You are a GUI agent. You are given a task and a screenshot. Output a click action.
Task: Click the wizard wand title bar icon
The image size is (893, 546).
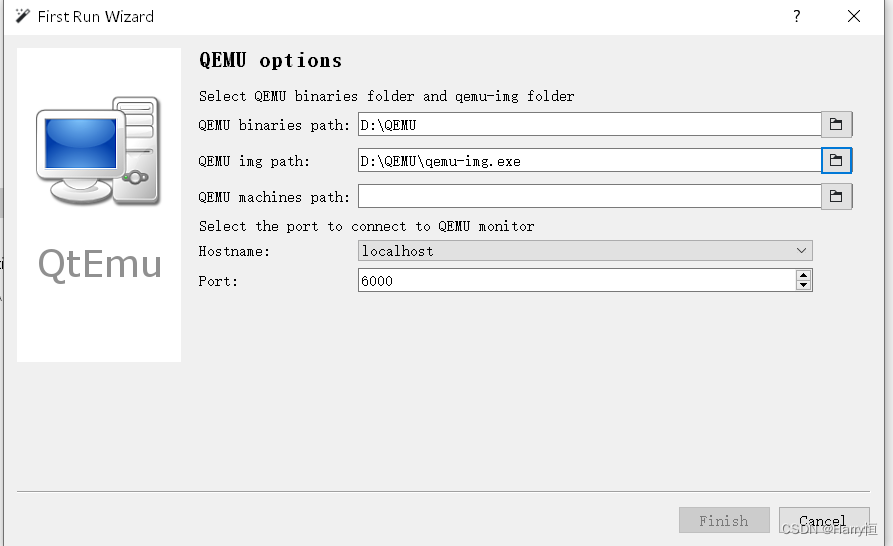tap(22, 16)
